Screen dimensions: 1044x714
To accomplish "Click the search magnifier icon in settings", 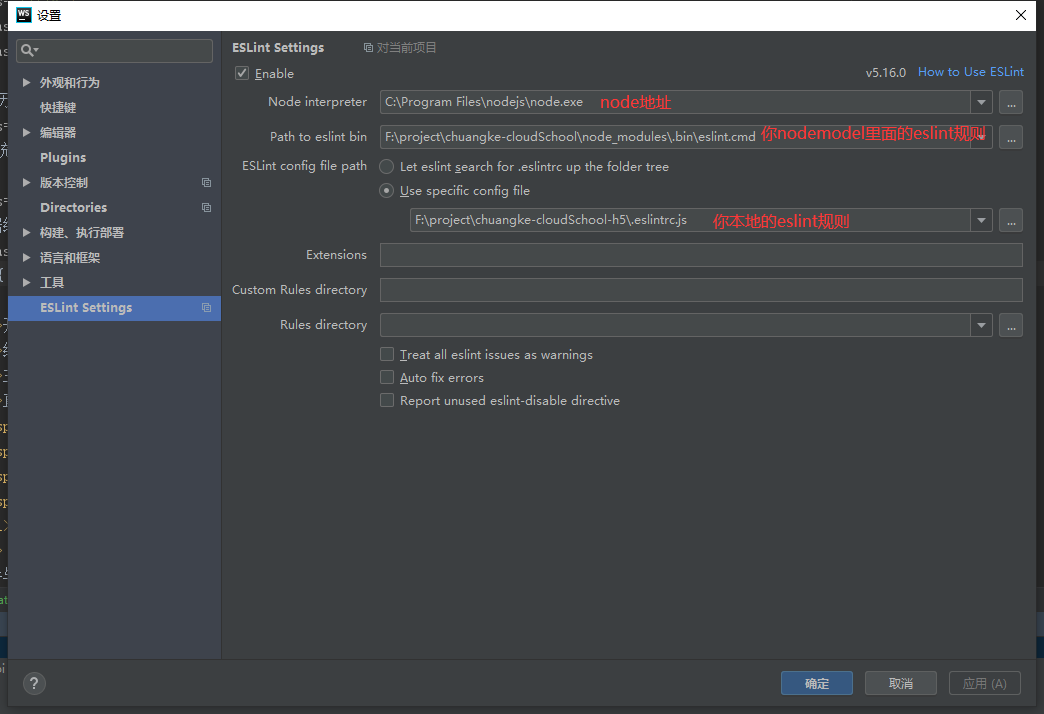I will (29, 51).
